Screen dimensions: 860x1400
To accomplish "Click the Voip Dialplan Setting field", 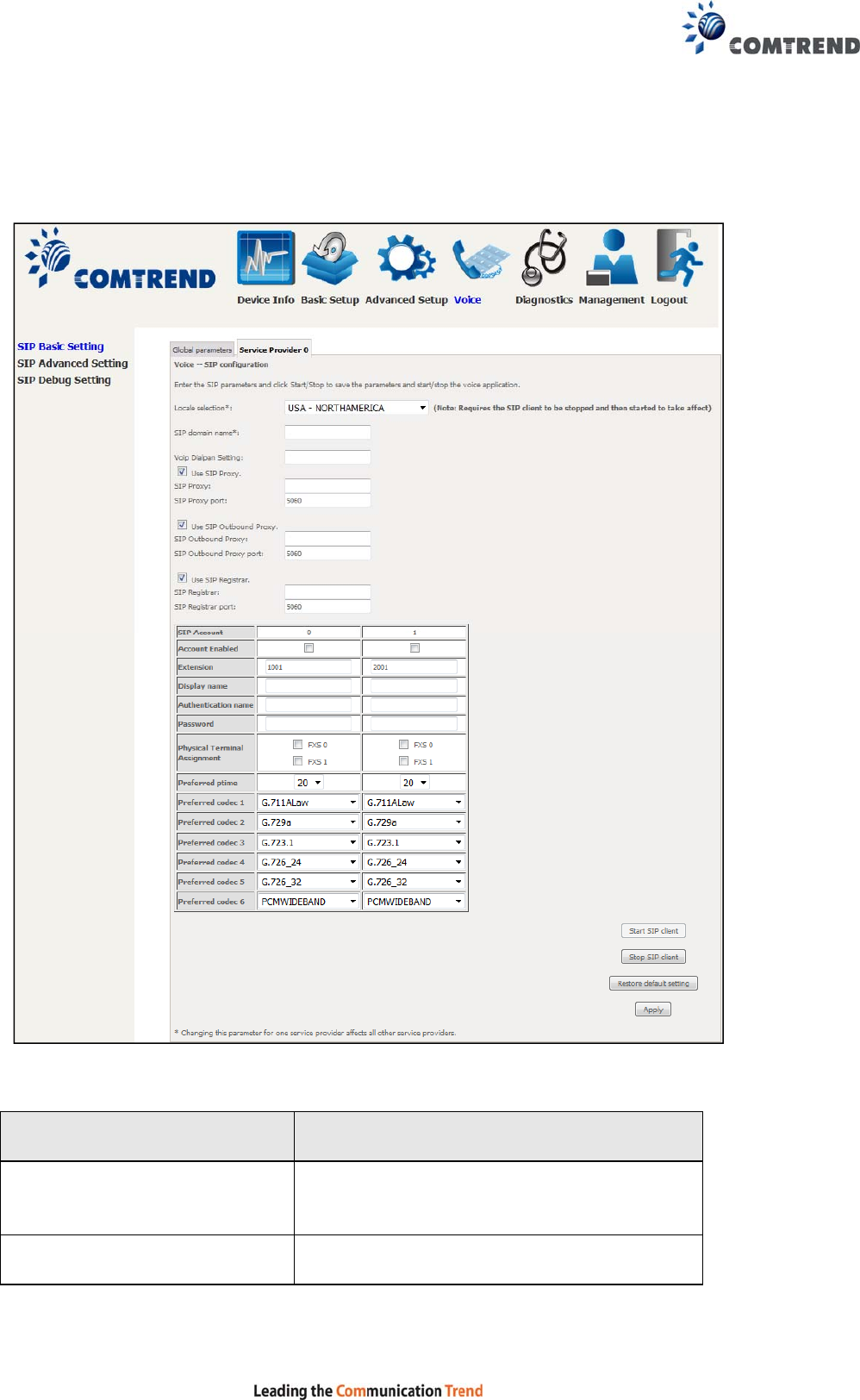I will (x=327, y=457).
